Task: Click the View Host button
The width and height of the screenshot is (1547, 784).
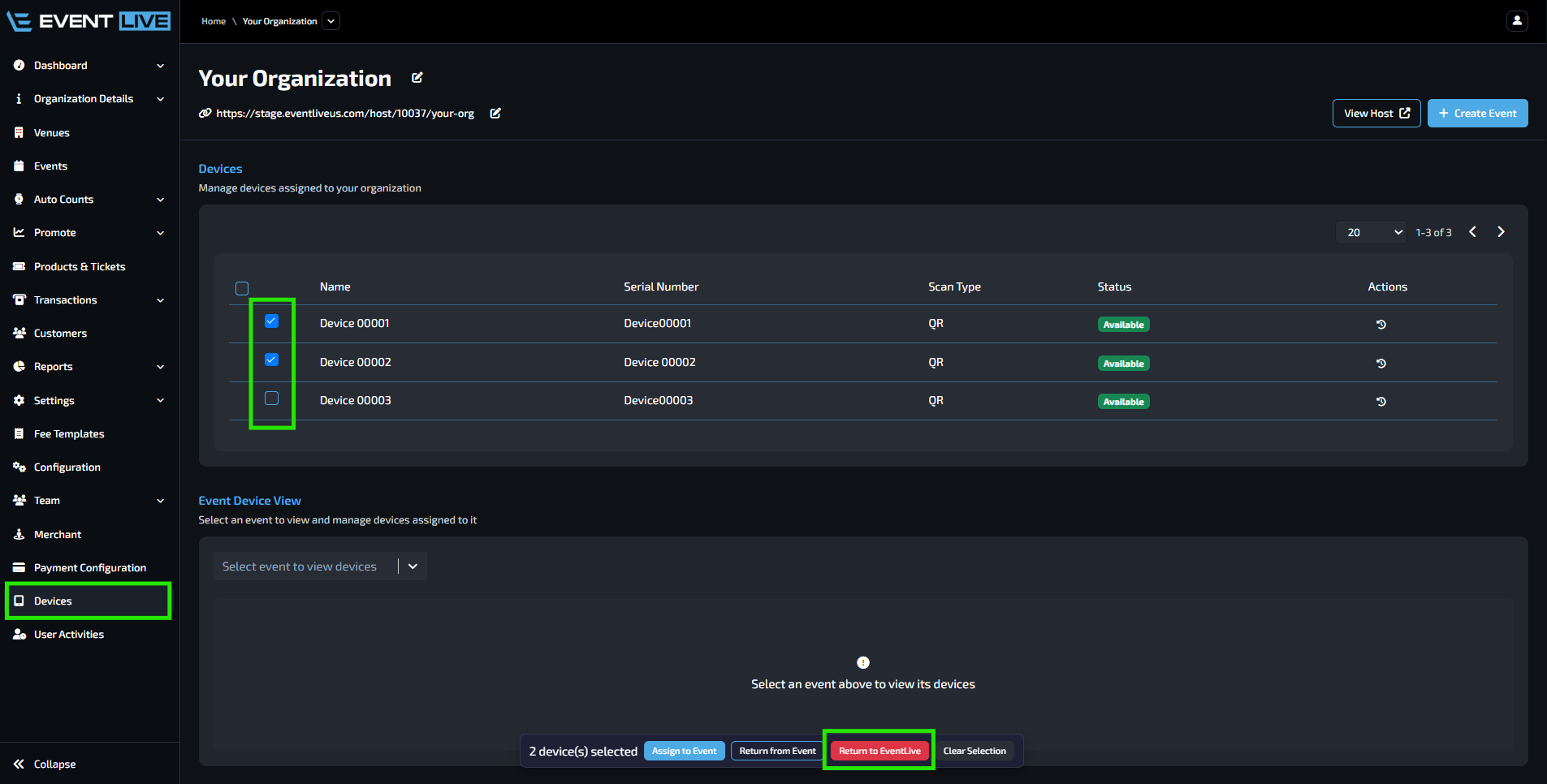Action: pos(1376,114)
